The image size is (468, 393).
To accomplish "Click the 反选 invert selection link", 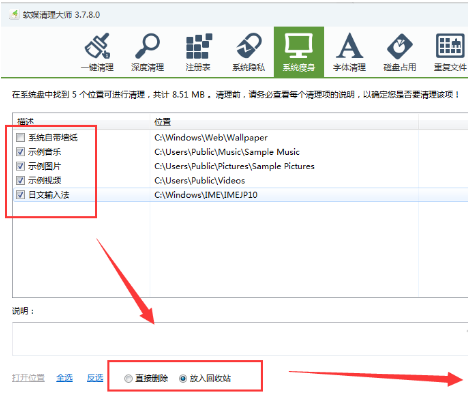I will pos(95,378).
